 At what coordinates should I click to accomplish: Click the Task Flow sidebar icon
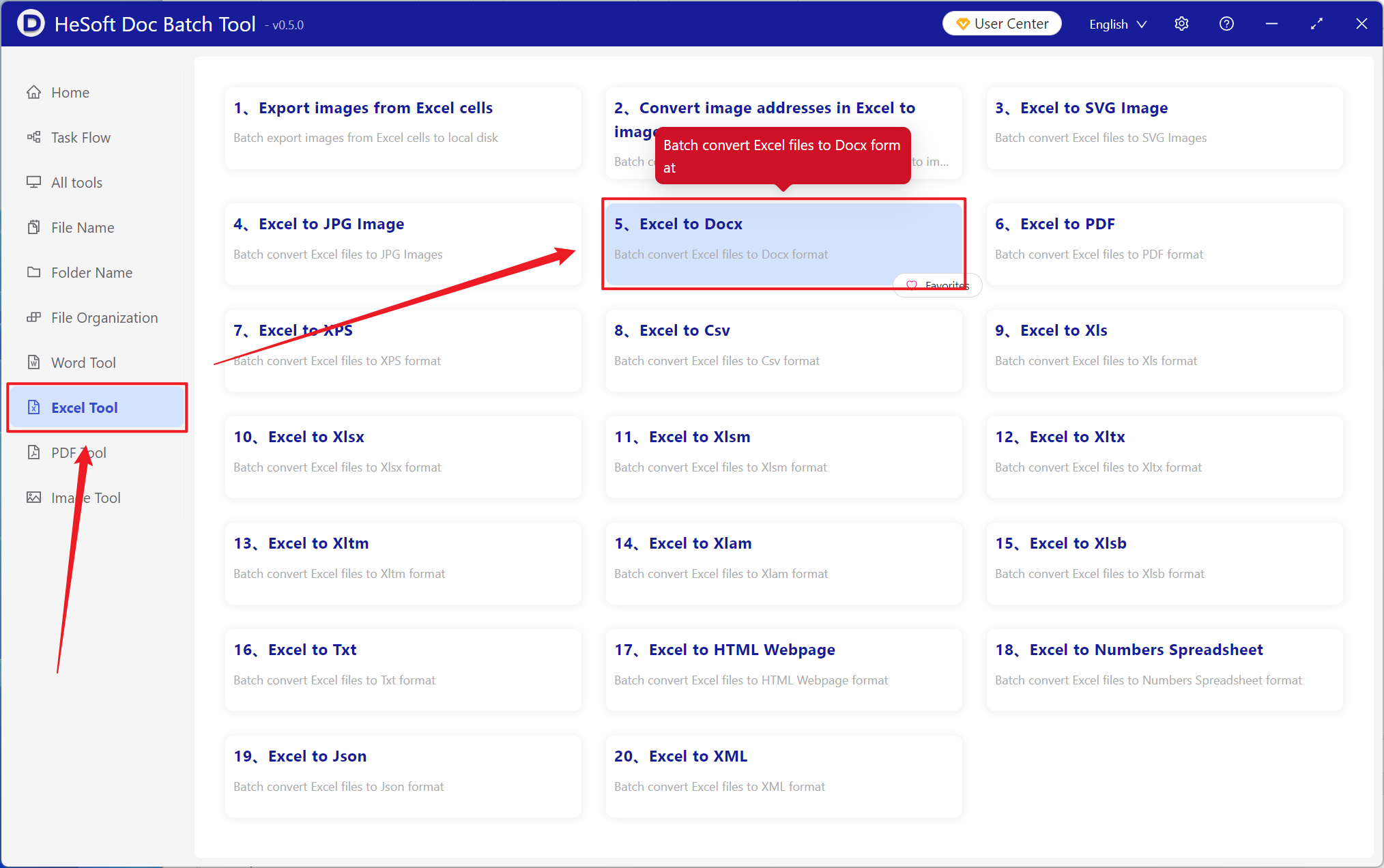click(x=33, y=137)
